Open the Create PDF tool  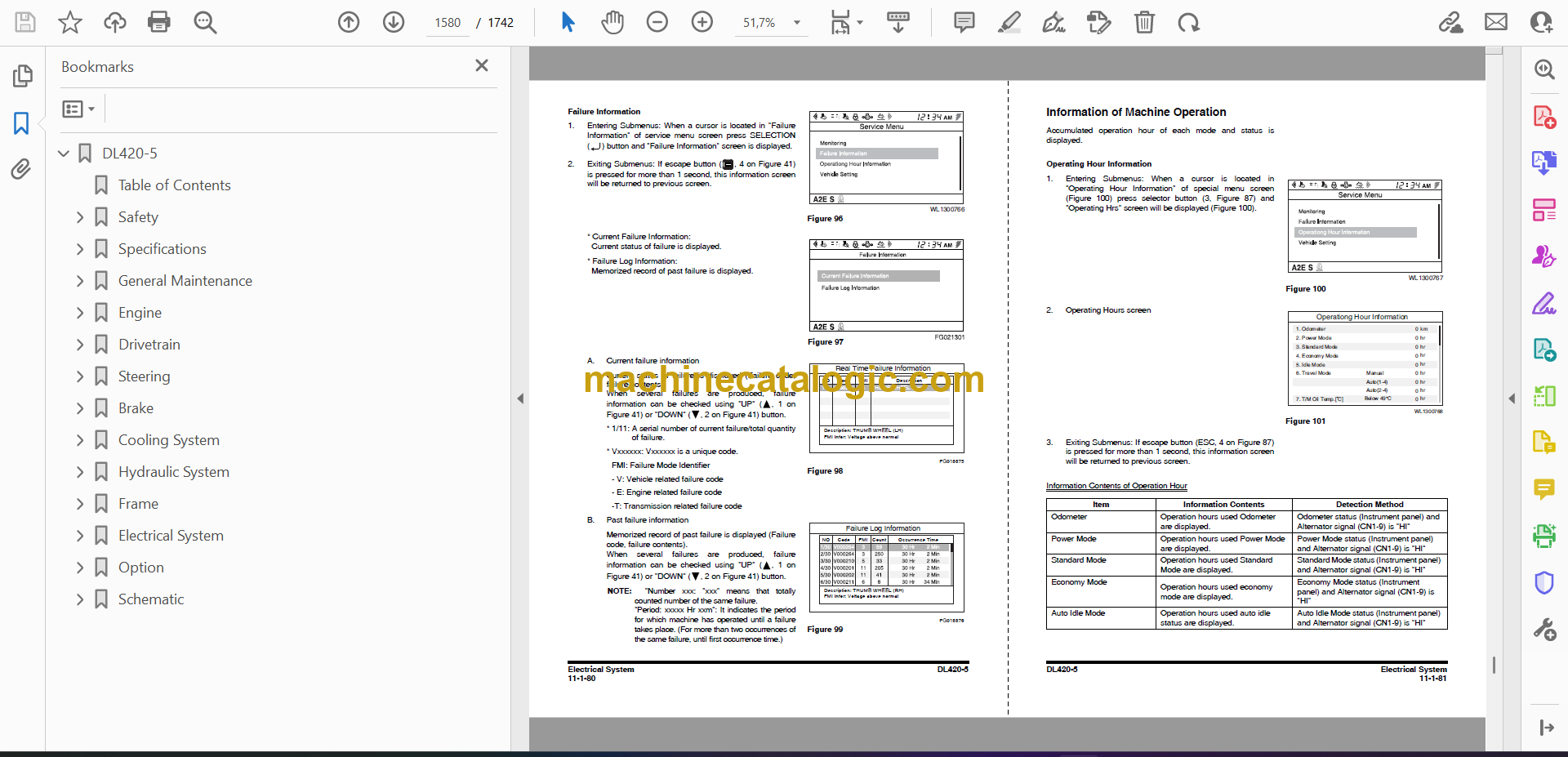pyautogui.click(x=1544, y=117)
